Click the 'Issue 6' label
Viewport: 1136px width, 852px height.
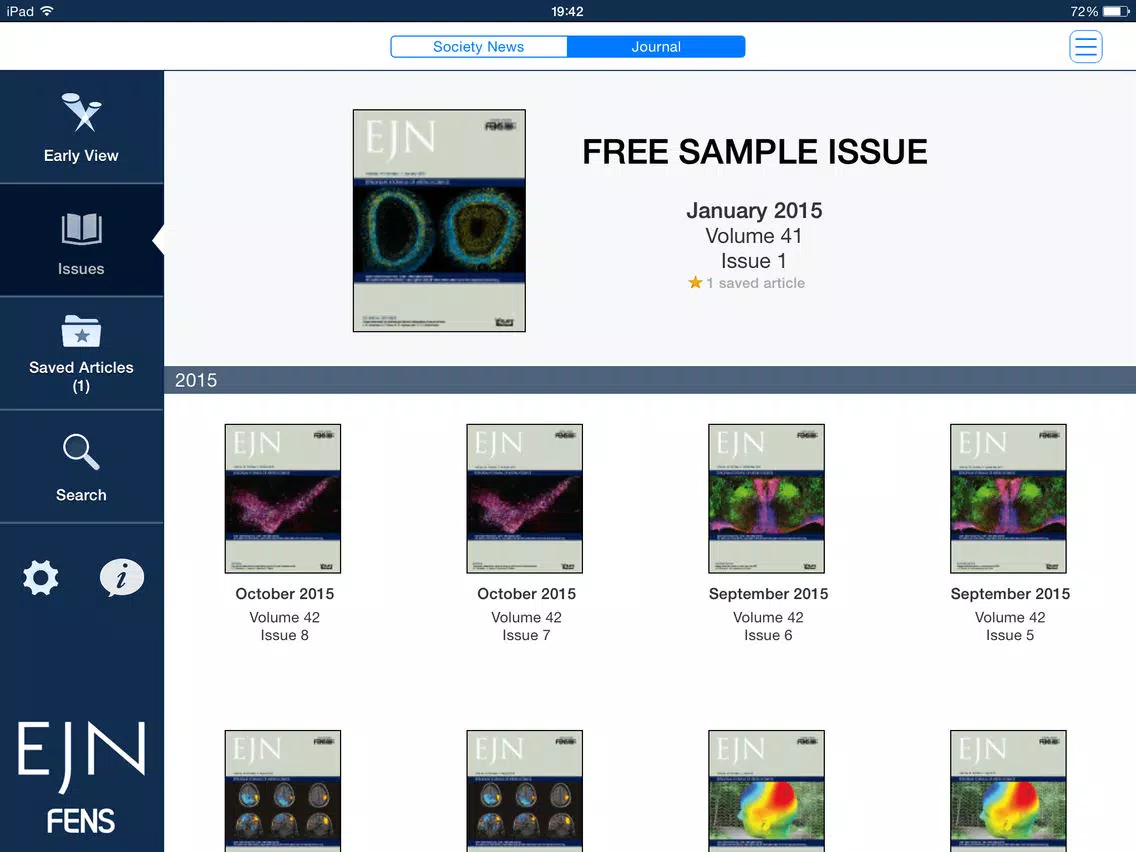tap(768, 635)
